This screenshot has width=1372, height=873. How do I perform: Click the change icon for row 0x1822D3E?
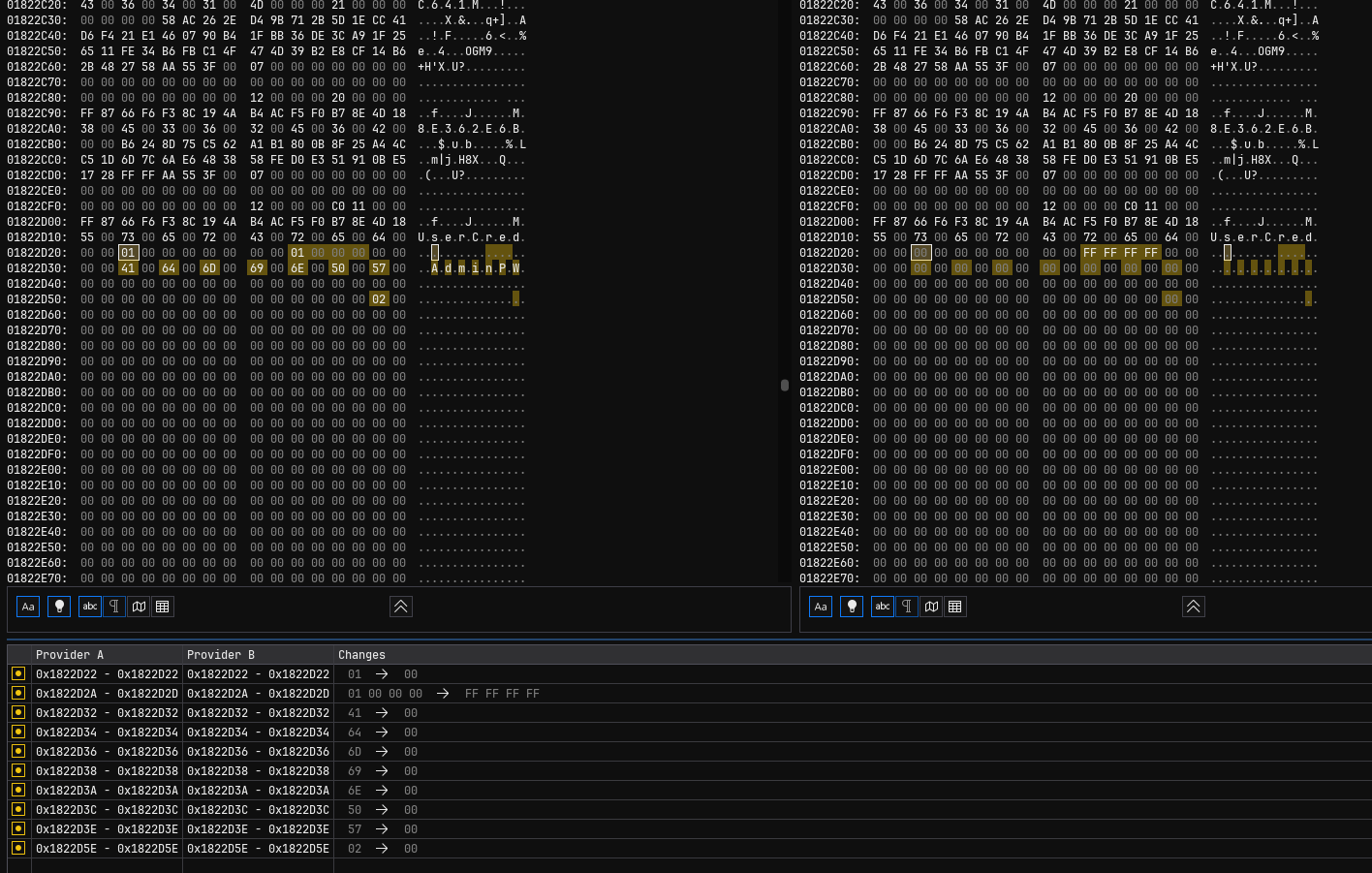pyautogui.click(x=18, y=828)
